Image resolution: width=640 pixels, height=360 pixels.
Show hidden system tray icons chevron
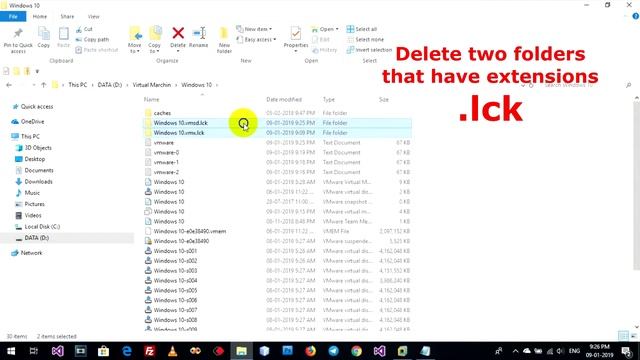(516, 351)
